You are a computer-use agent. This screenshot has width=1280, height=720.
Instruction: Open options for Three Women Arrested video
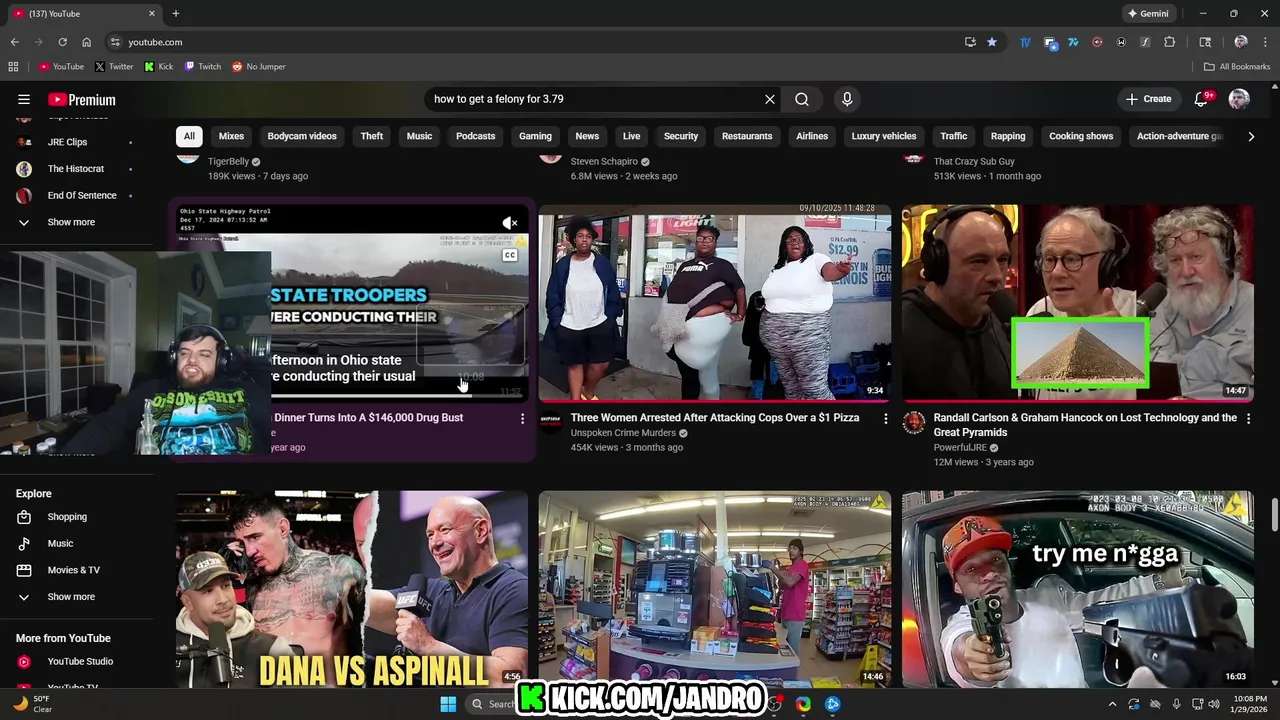(885, 419)
